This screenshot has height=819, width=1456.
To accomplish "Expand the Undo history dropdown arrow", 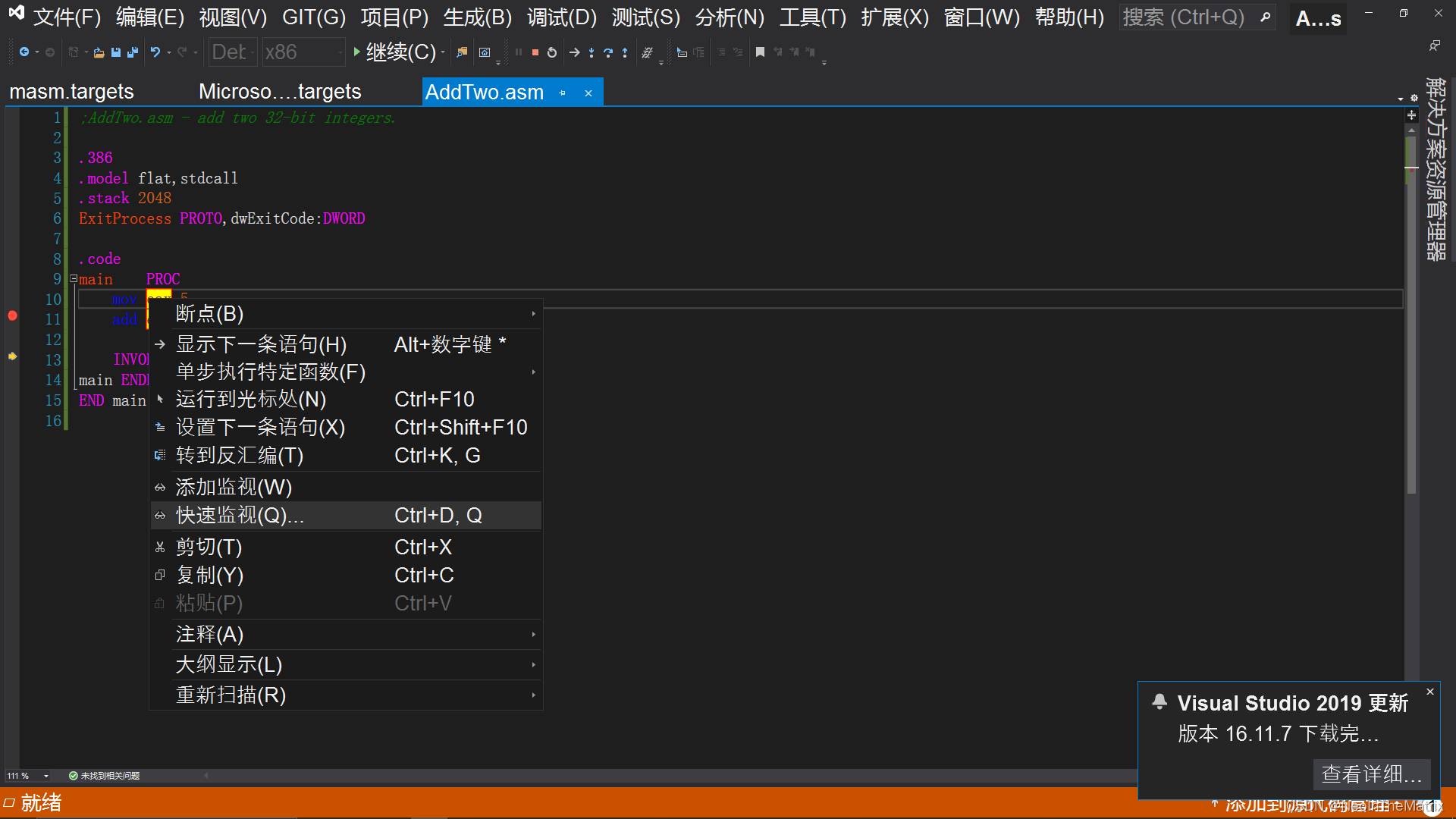I will click(168, 52).
